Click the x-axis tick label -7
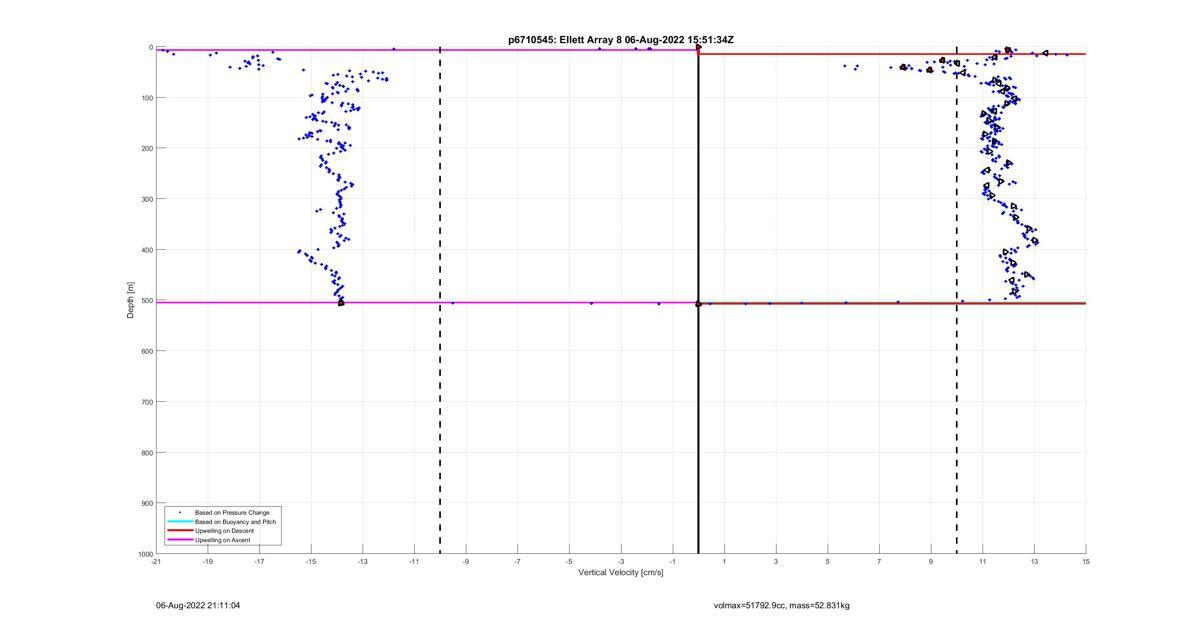This screenshot has height=622, width=1200. [518, 562]
